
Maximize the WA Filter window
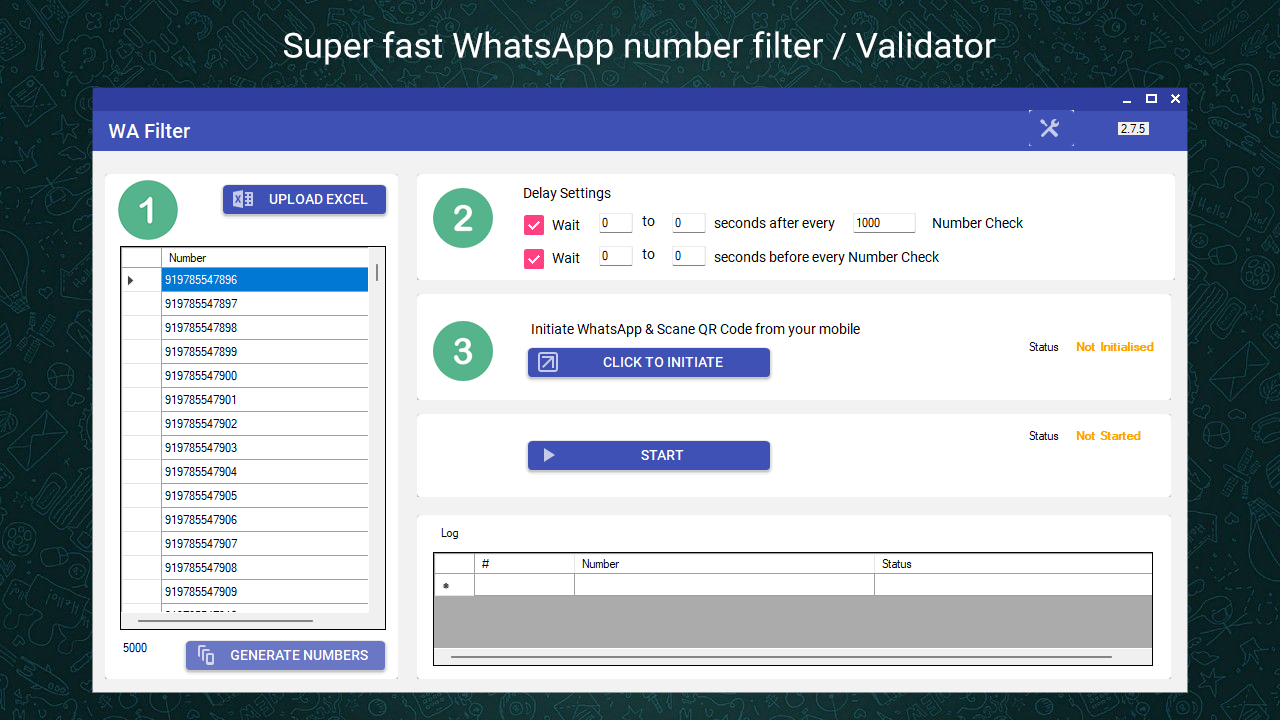click(x=1151, y=98)
